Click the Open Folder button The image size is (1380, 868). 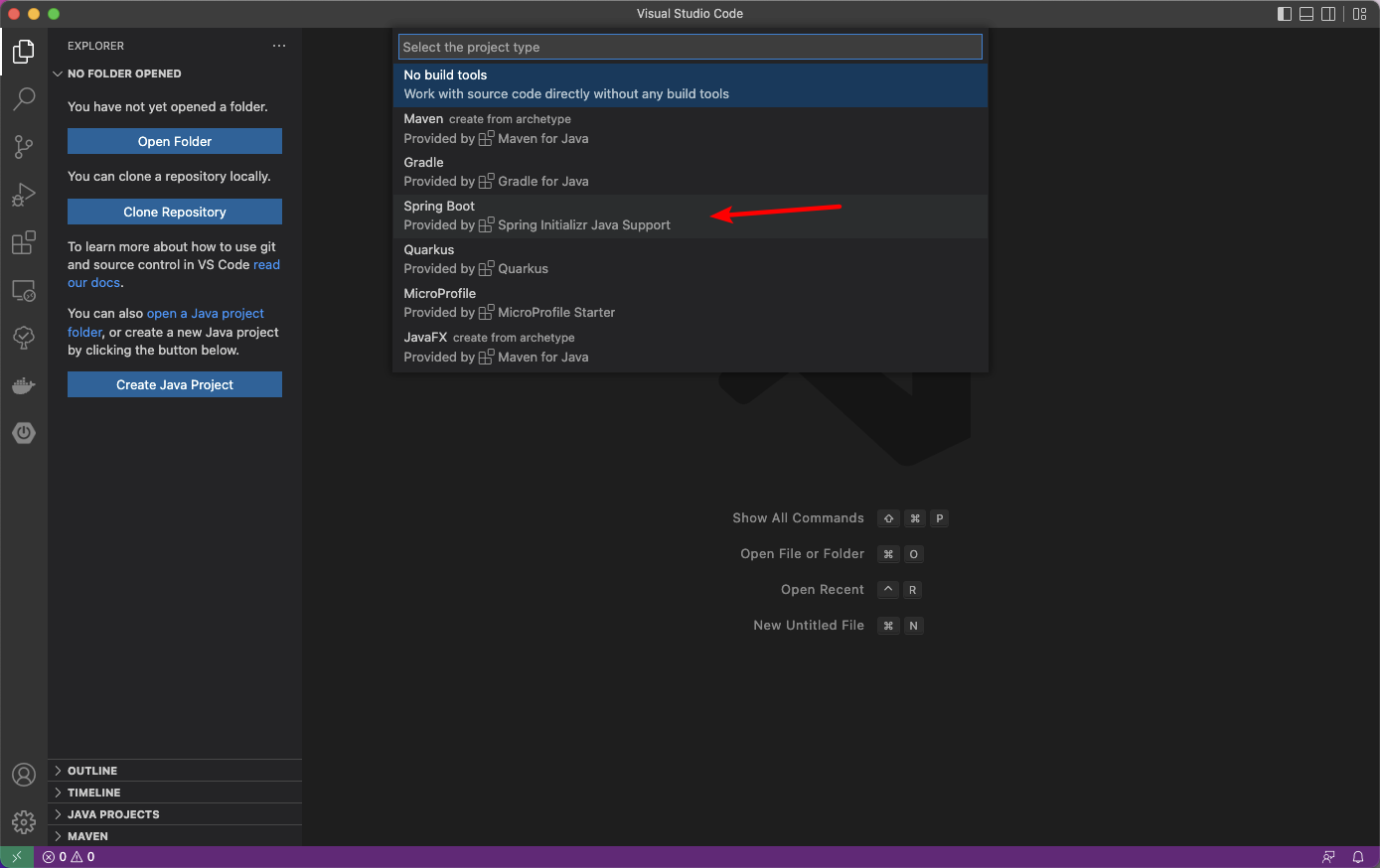175,141
